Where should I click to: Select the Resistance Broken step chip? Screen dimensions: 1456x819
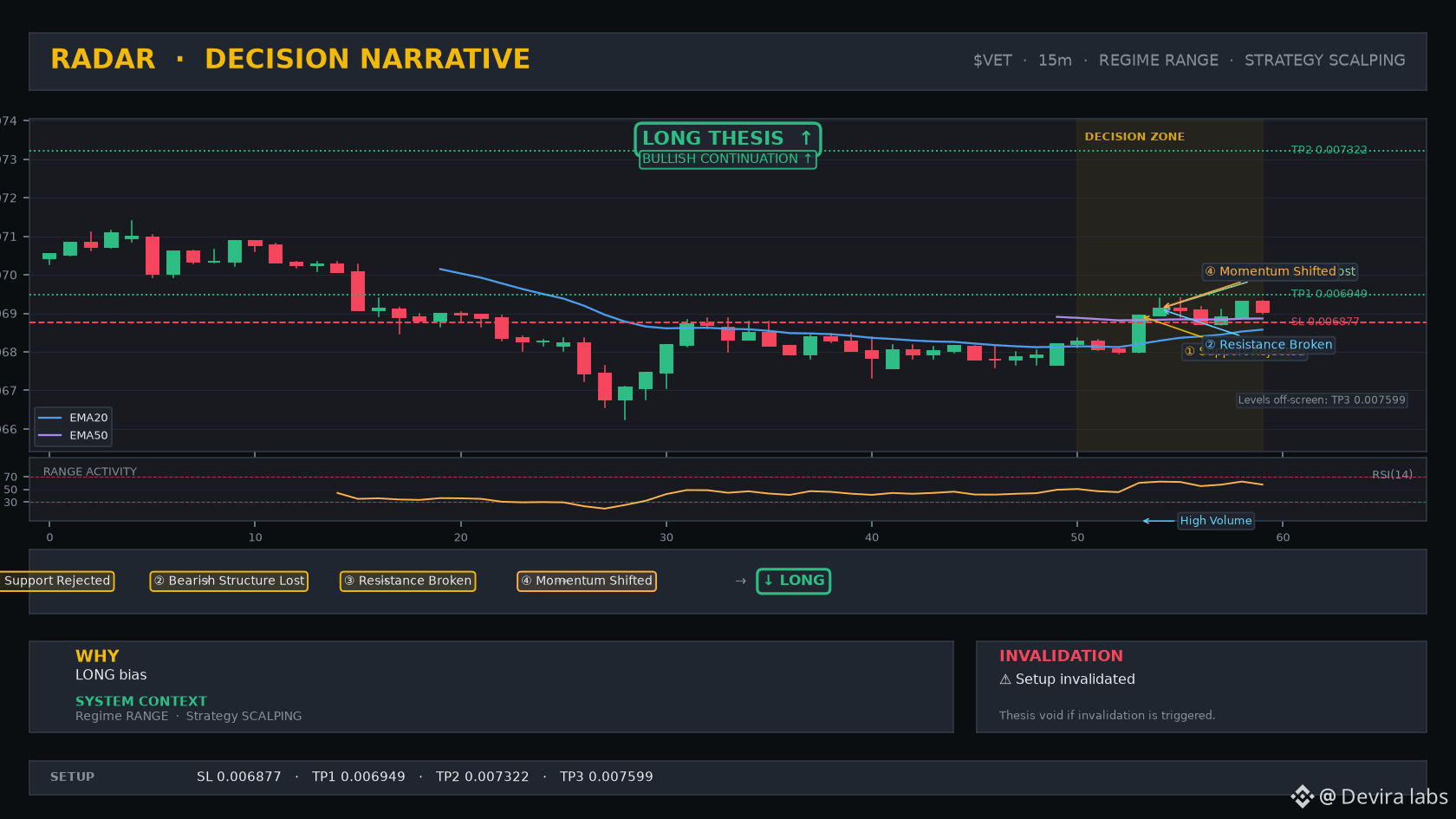407,581
